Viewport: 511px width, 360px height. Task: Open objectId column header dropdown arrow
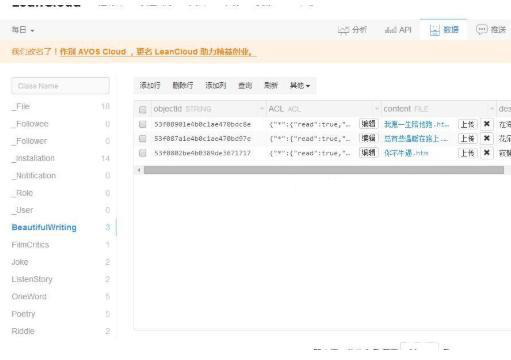[261, 109]
